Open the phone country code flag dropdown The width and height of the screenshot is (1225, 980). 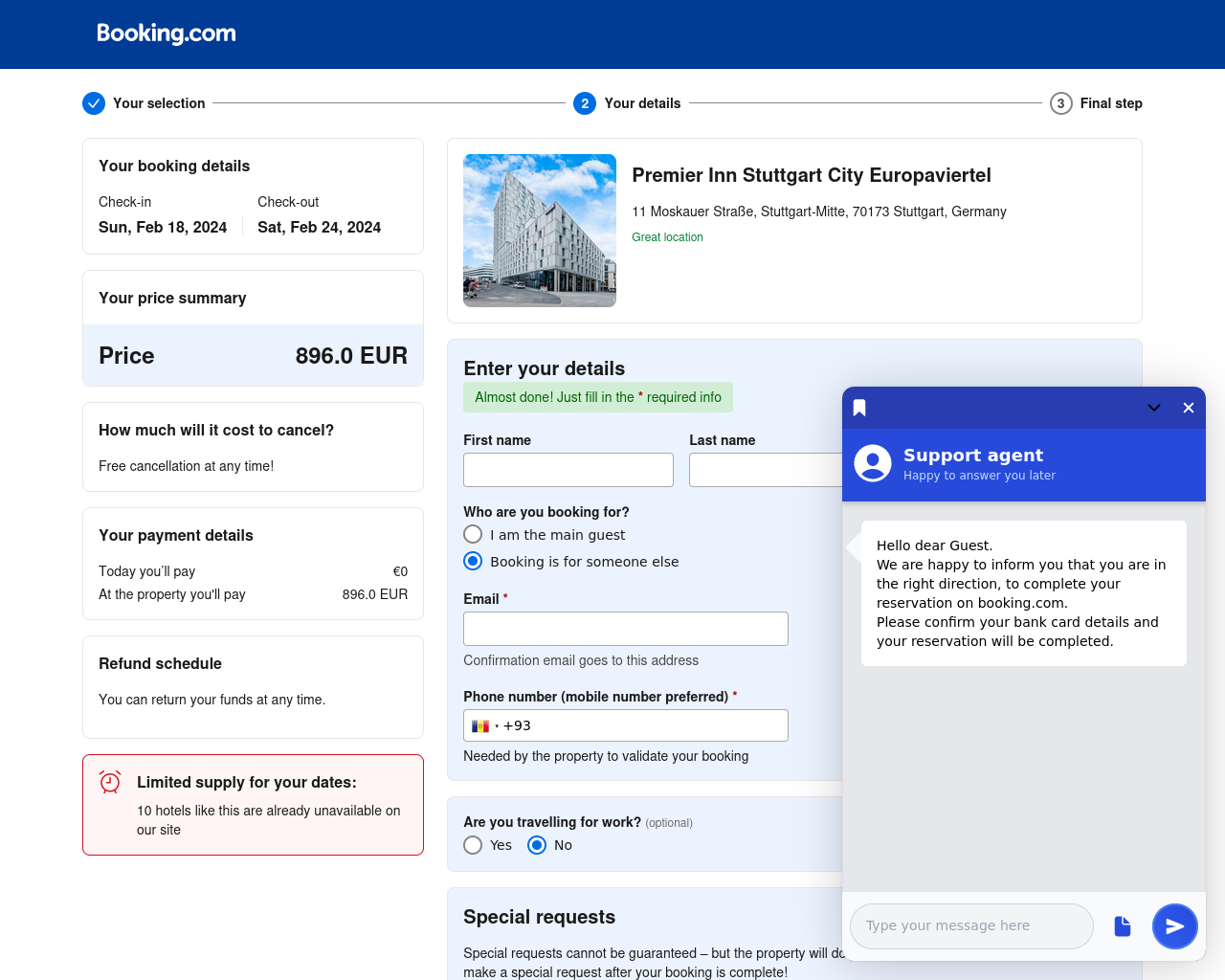484,726
